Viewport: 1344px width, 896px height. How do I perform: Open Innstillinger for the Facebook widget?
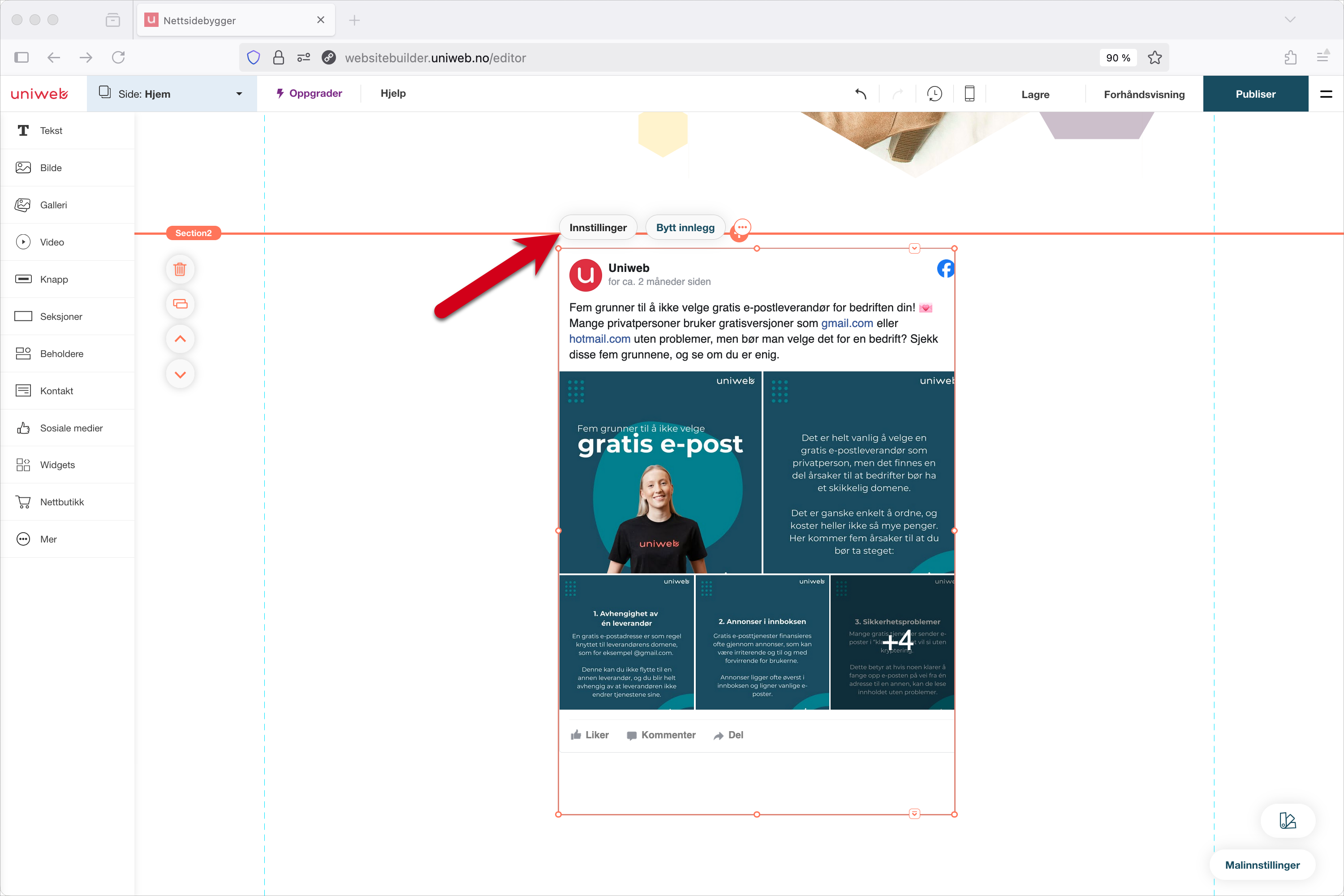[598, 228]
